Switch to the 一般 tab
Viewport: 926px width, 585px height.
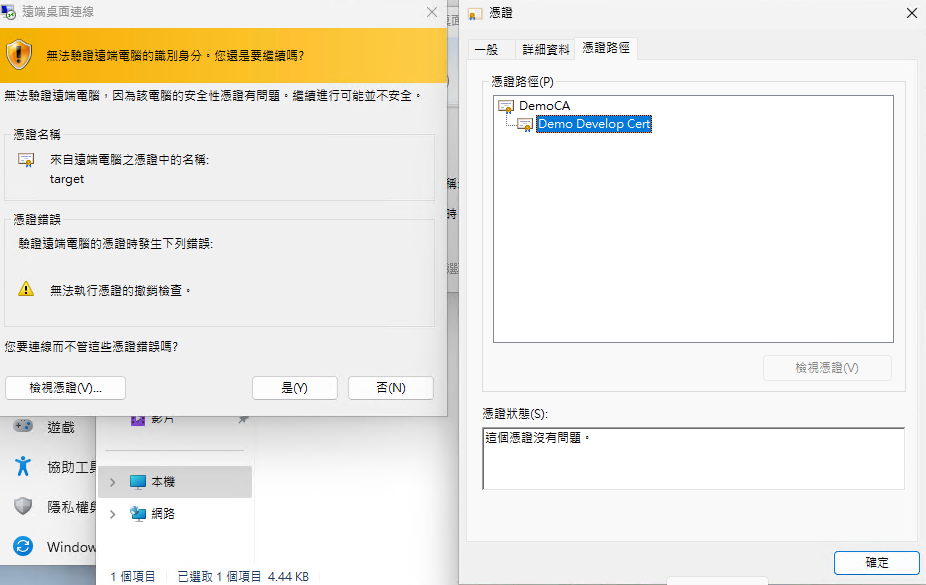[487, 49]
